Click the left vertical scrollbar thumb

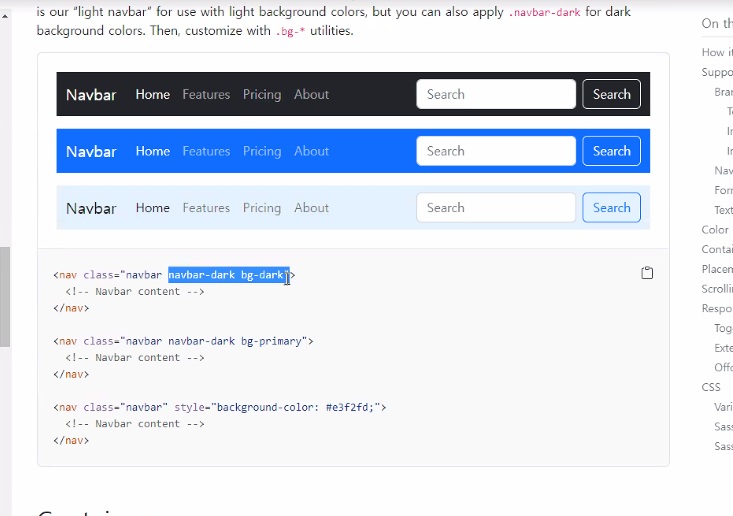click(x=5, y=297)
